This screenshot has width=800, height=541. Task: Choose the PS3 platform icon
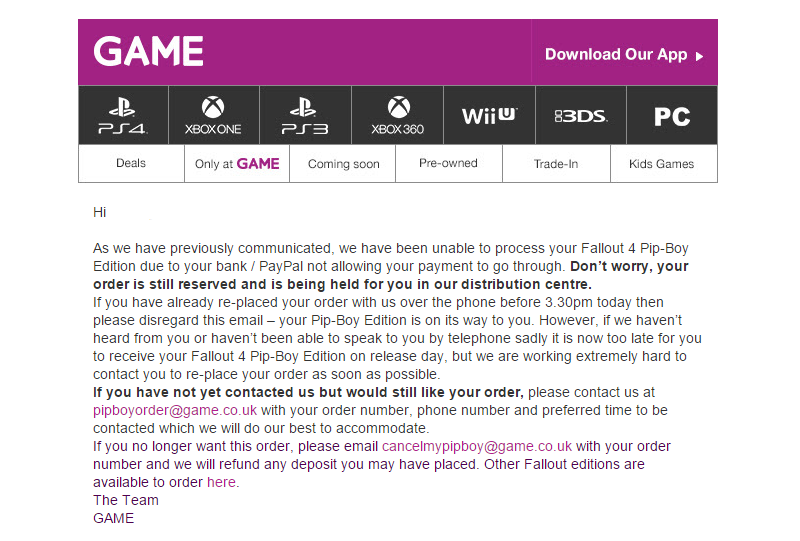(306, 115)
